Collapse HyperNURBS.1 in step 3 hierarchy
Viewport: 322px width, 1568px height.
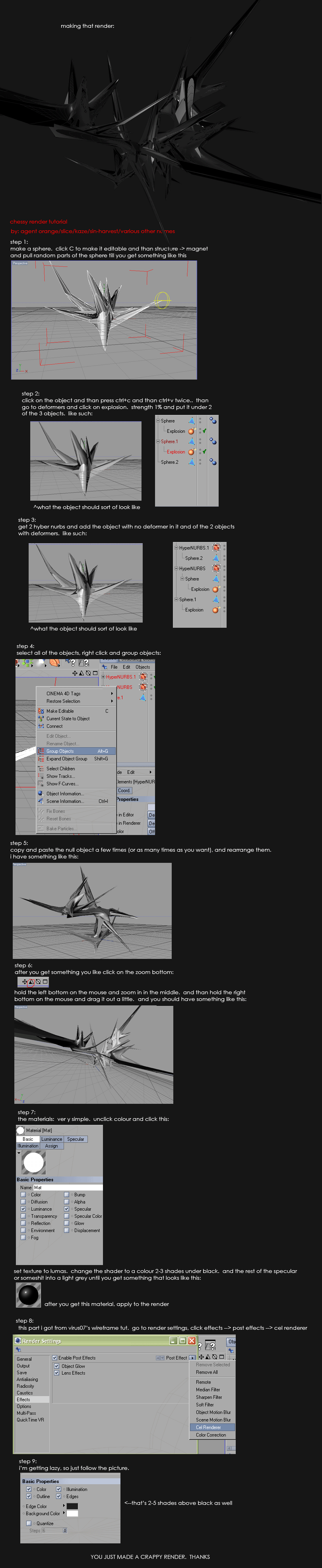click(x=176, y=548)
